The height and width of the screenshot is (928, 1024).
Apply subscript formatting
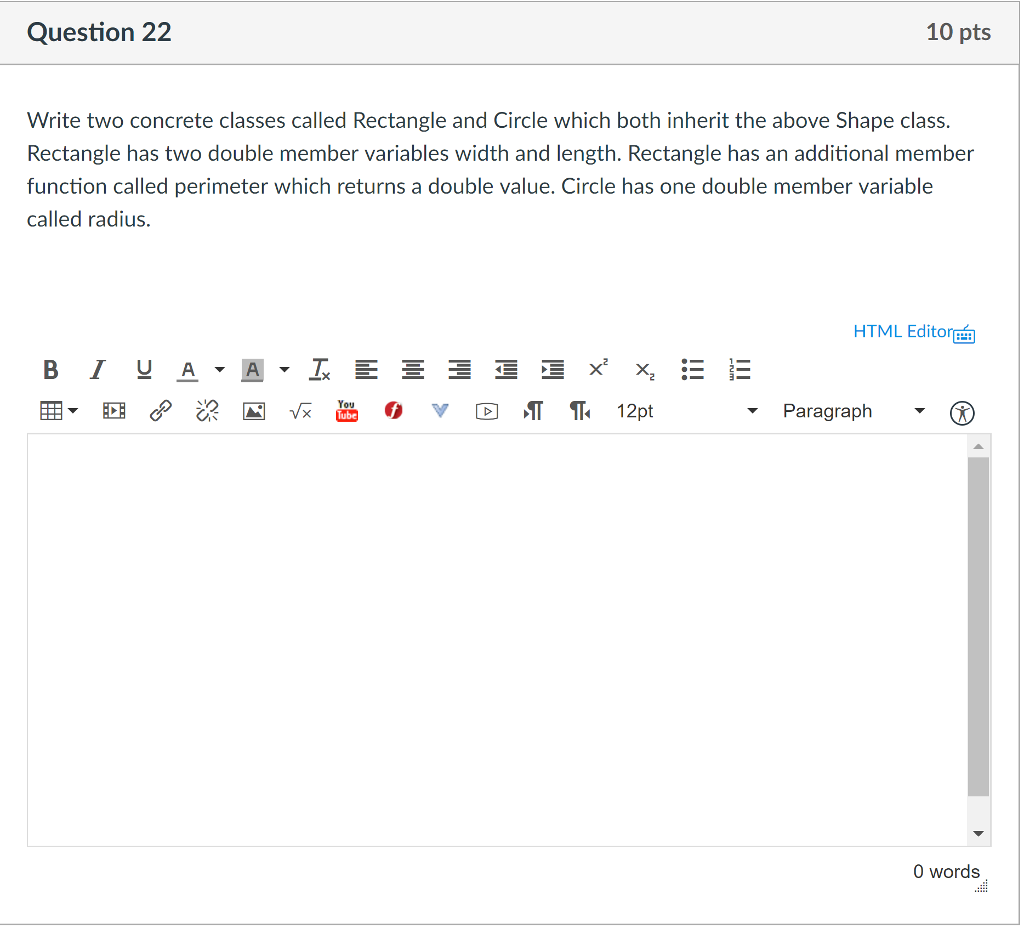[x=643, y=371]
